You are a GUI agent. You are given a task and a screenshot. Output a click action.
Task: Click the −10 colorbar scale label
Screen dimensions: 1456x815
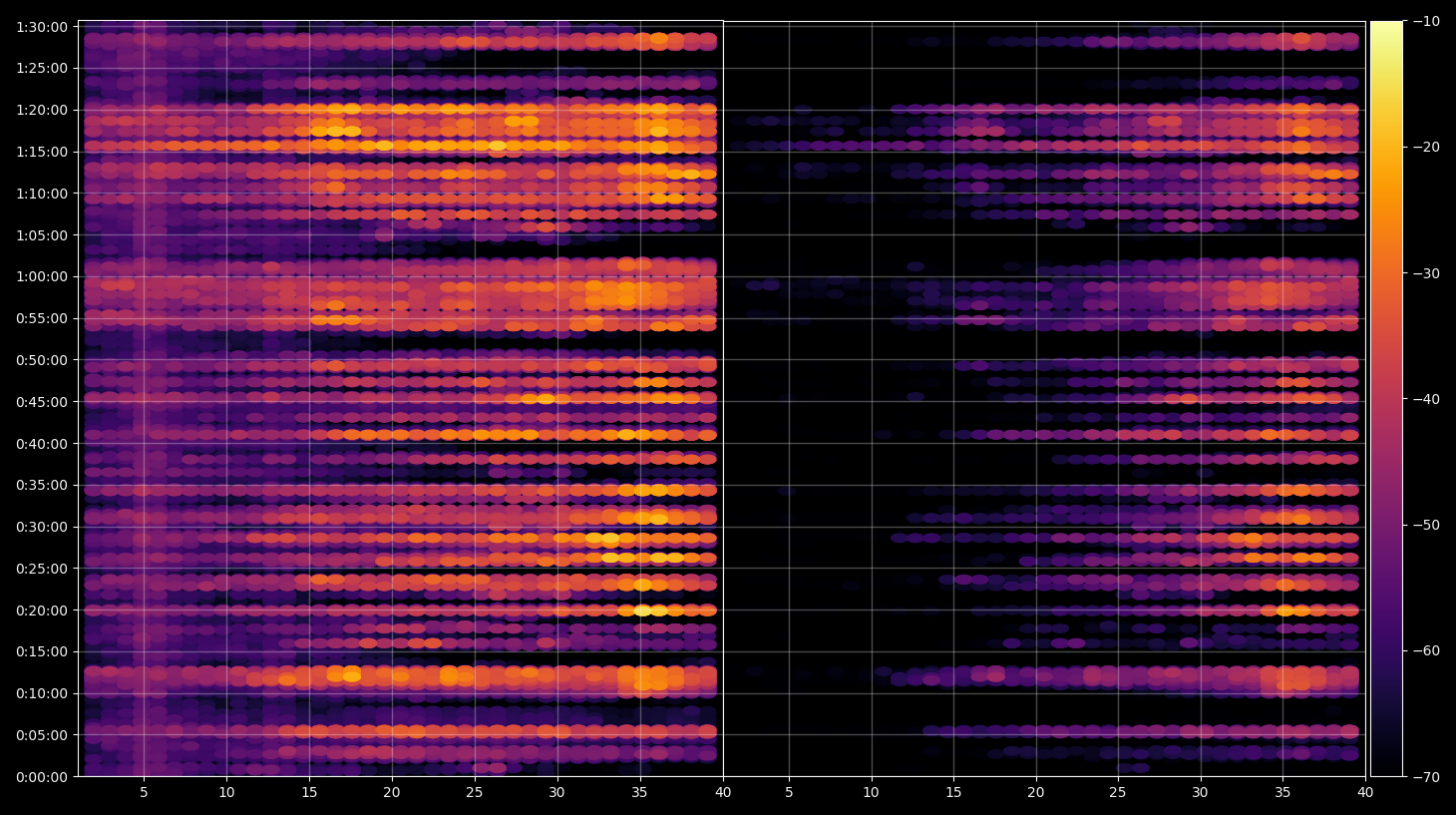1427,21
